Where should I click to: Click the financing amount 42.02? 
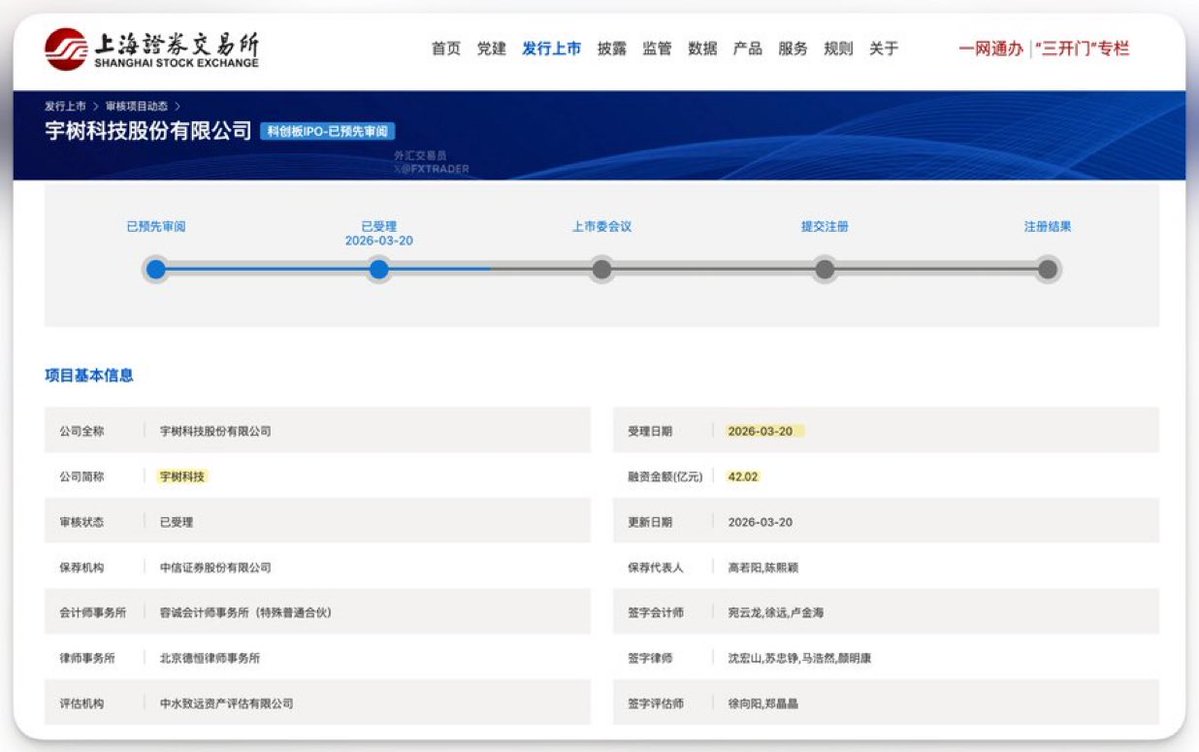(x=742, y=477)
